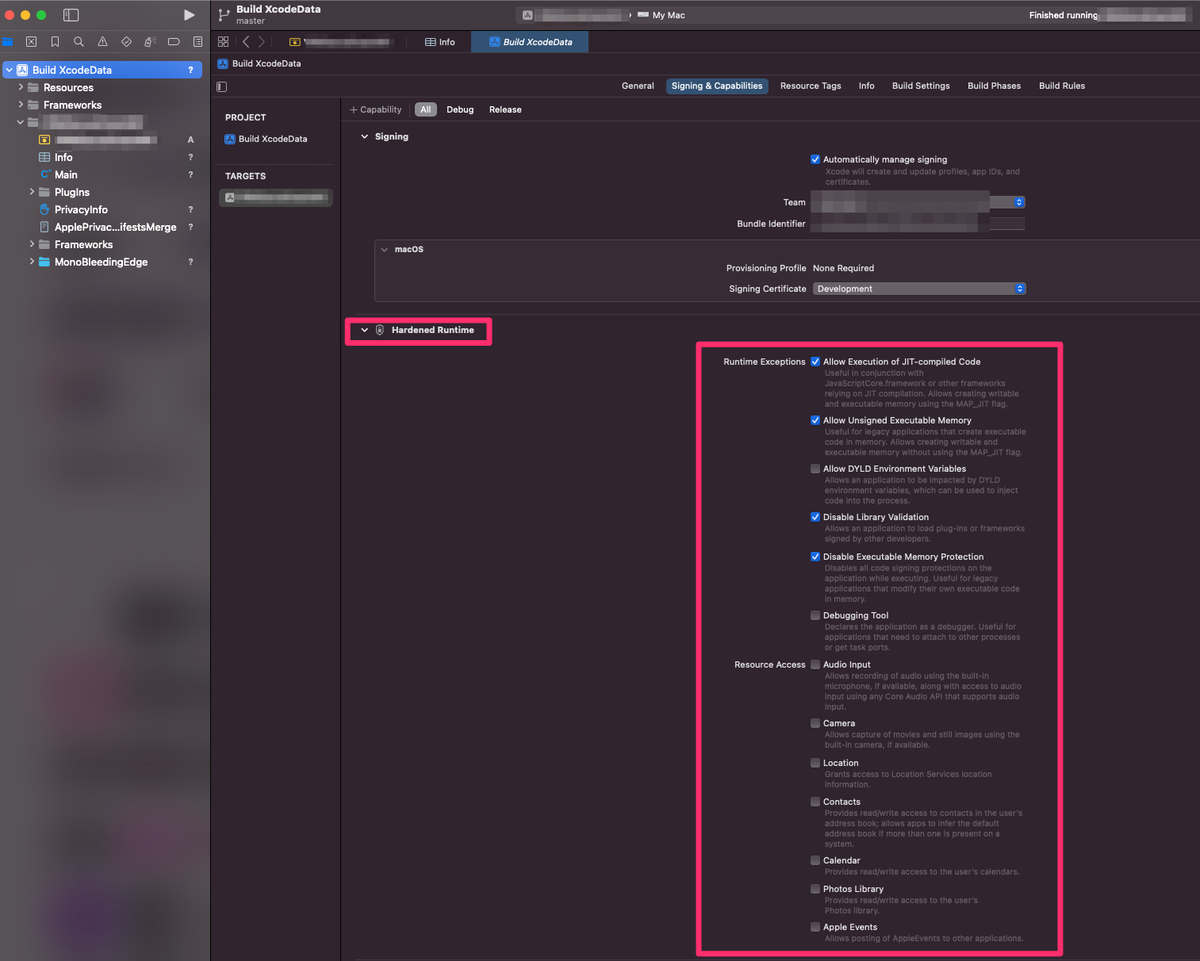The image size is (1200, 961).
Task: Open the Debug navigator spray icon
Action: click(149, 42)
